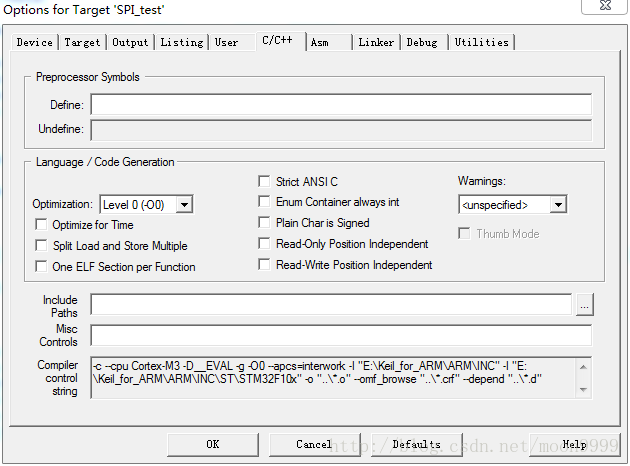Click the Defaults button
The image size is (630, 466).
[416, 444]
